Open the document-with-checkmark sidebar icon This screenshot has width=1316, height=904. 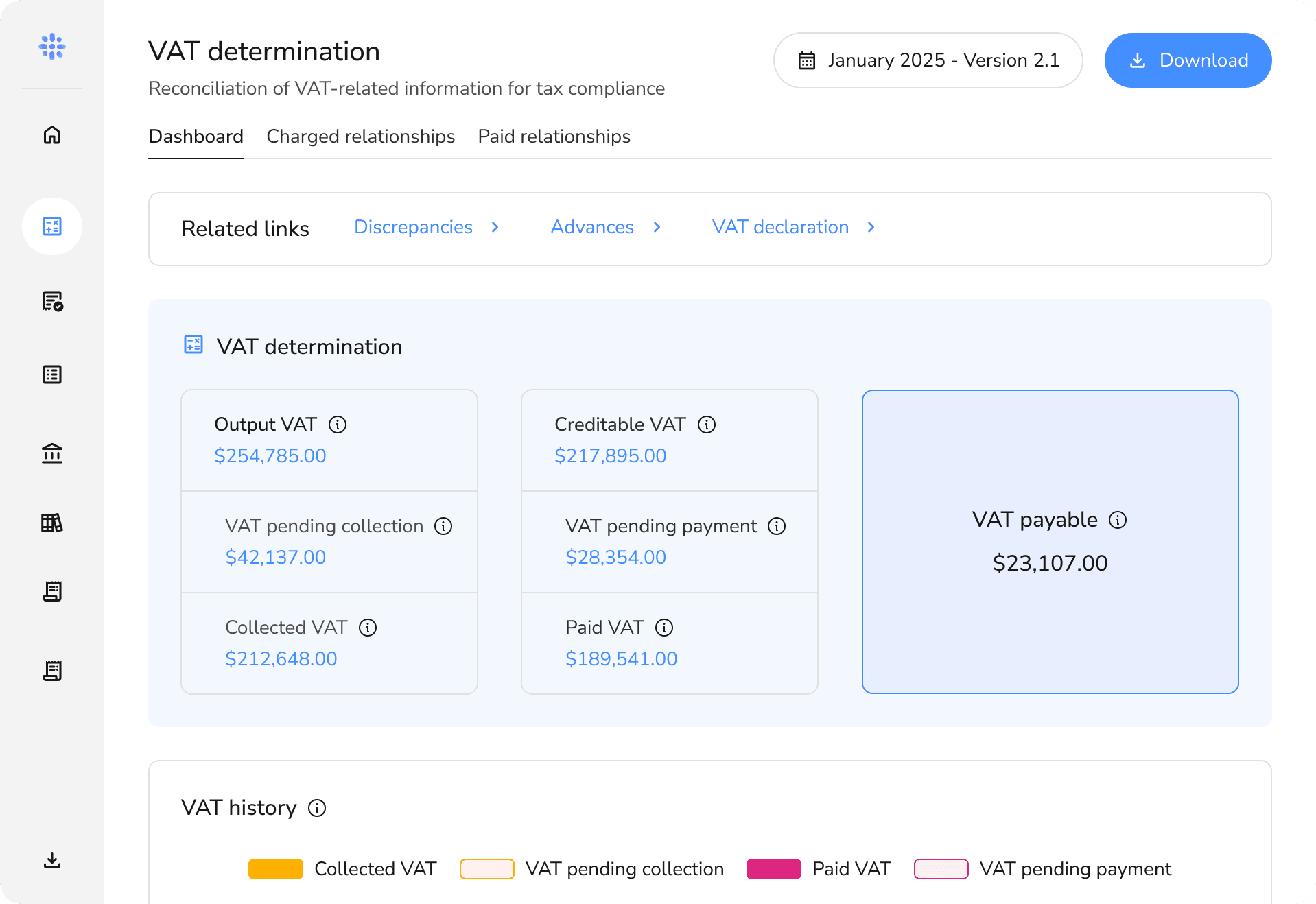point(52,301)
